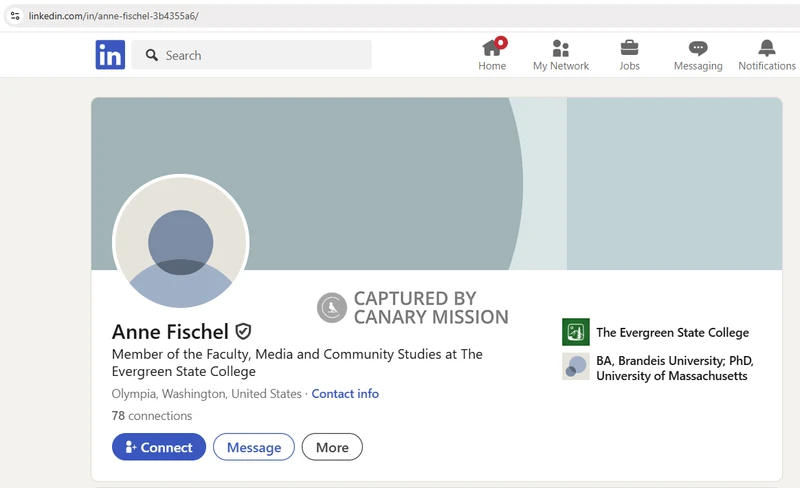Click The Evergreen State College logo icon
800x488 pixels.
[576, 332]
